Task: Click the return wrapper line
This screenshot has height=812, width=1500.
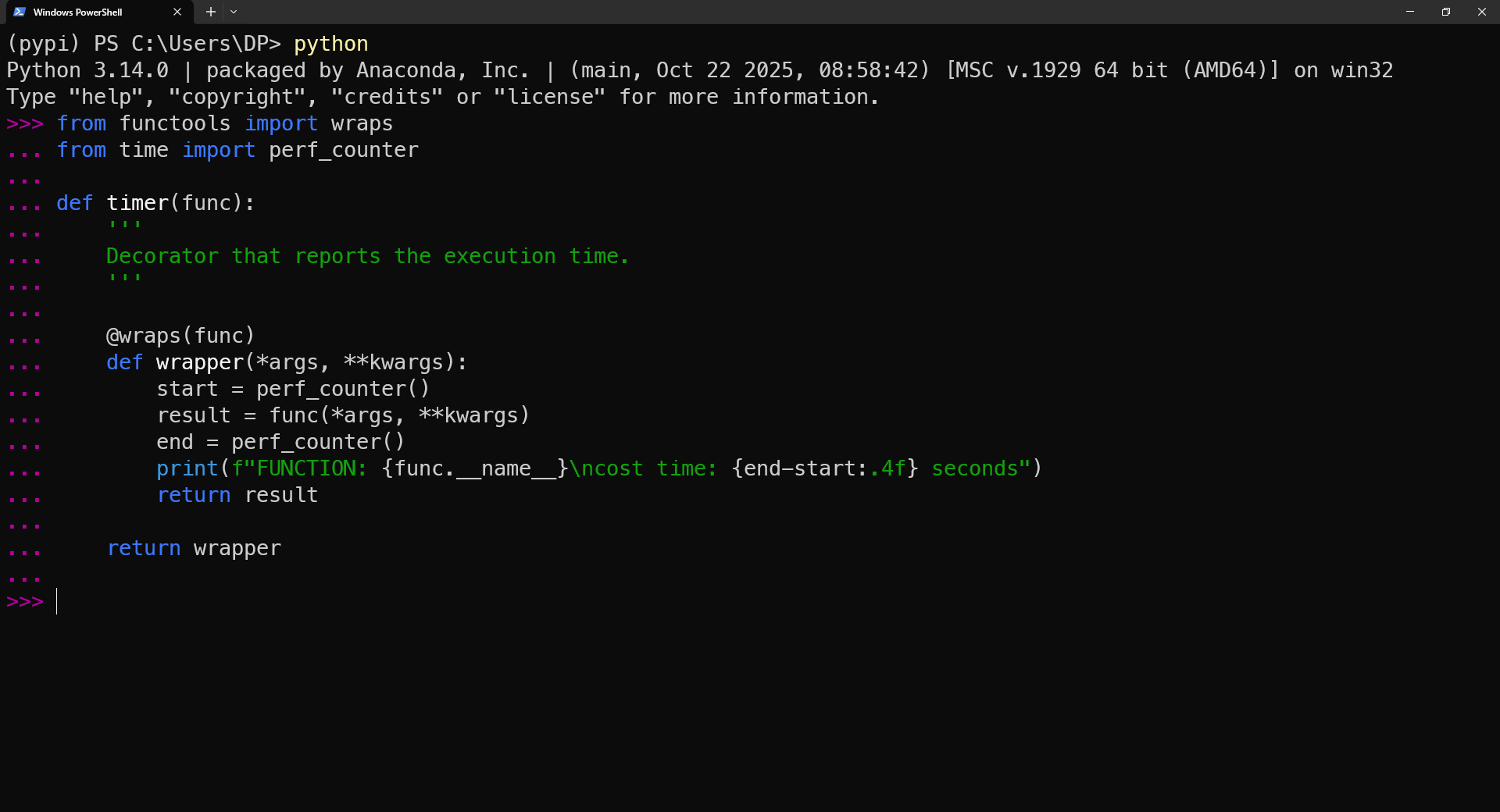Action: tap(194, 548)
